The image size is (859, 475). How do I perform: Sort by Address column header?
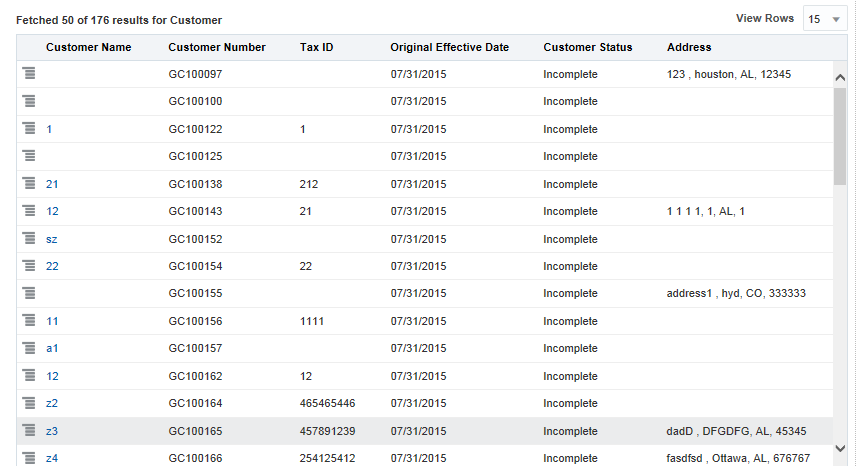coord(689,47)
